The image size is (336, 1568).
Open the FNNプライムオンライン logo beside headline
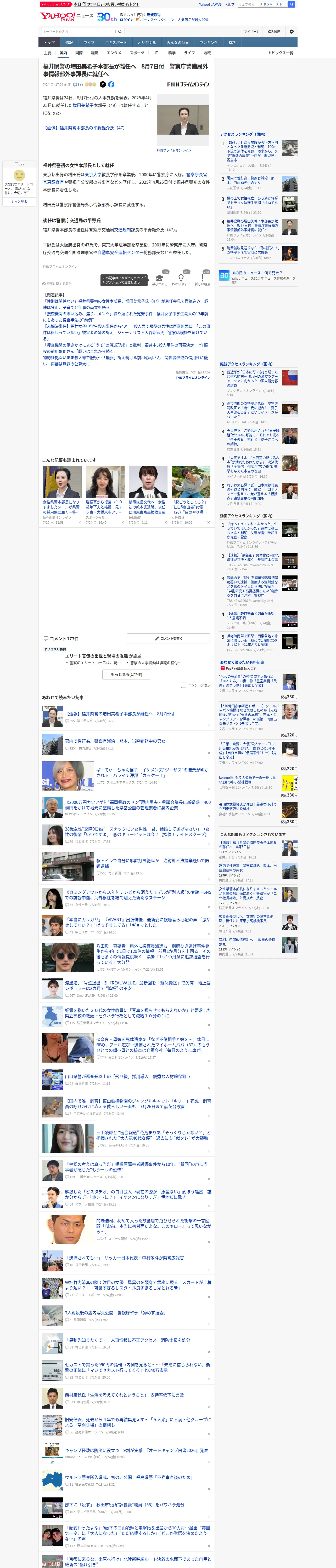click(x=188, y=85)
